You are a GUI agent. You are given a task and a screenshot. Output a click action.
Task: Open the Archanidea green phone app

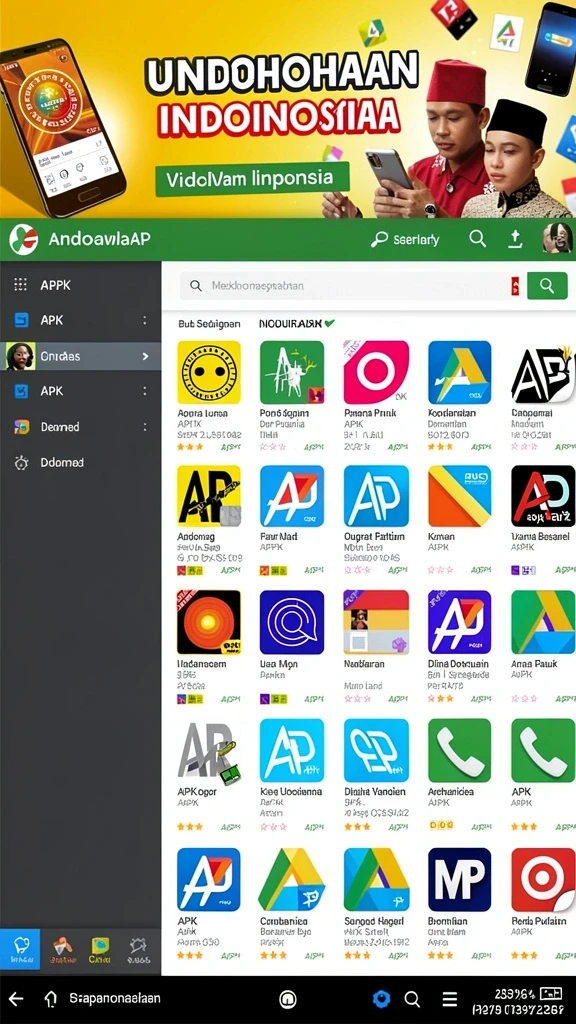click(x=460, y=750)
